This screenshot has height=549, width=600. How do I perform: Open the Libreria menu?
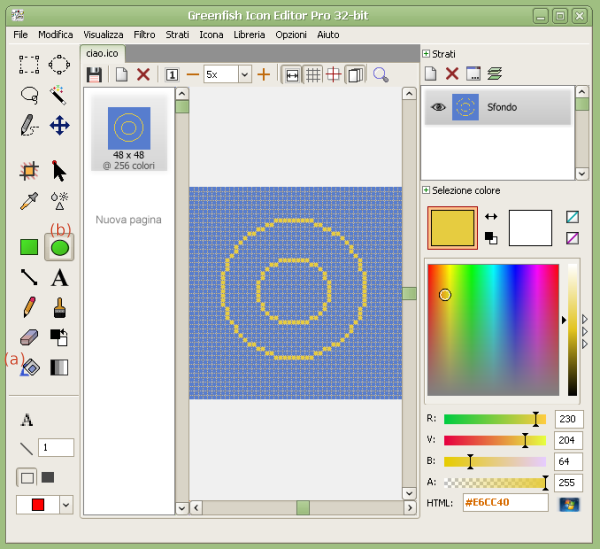(x=249, y=34)
